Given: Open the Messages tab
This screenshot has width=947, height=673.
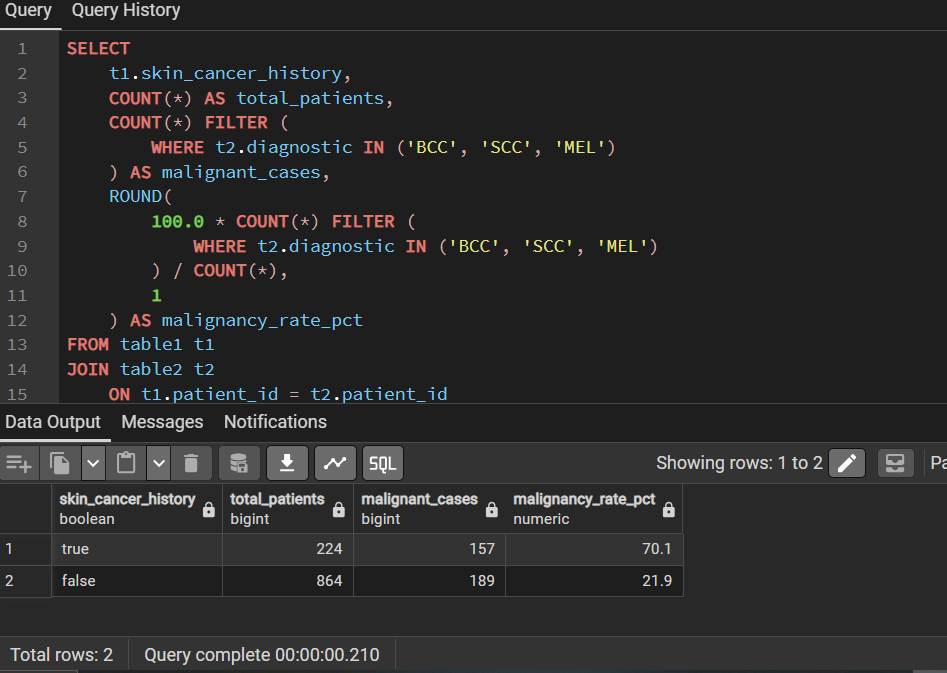Looking at the screenshot, I should click(162, 422).
